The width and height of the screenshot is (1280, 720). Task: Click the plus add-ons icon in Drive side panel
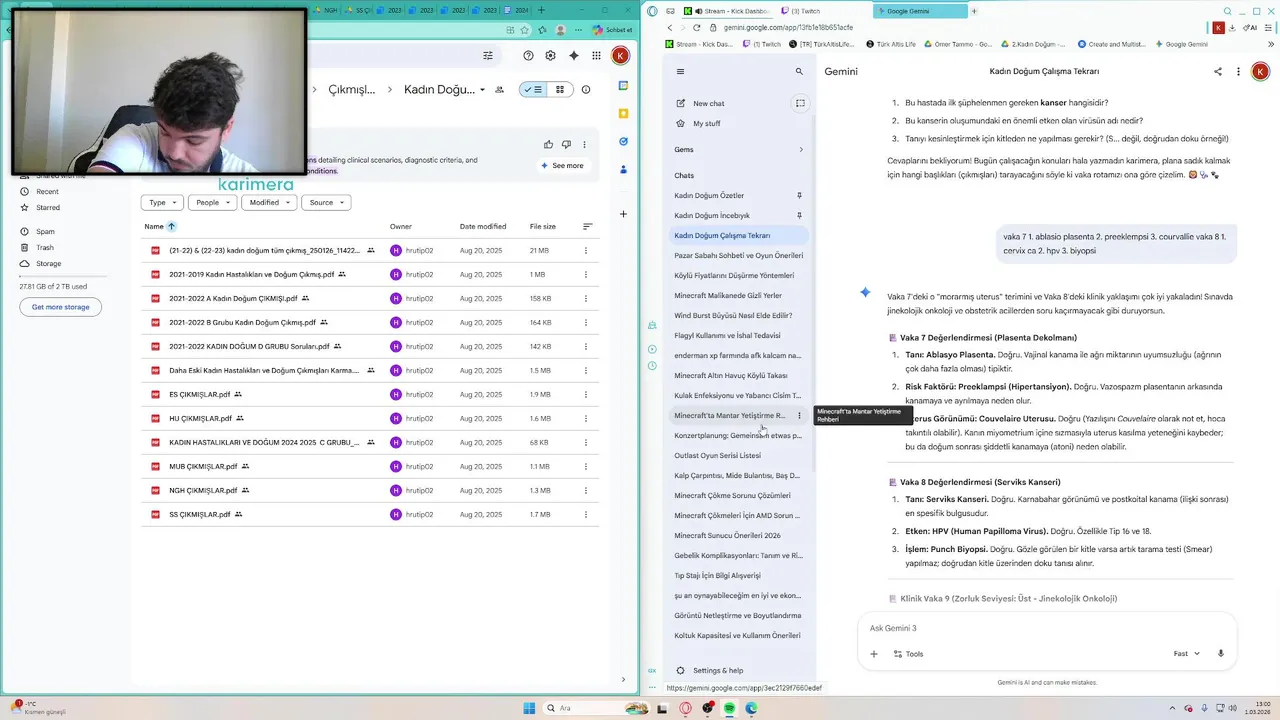(623, 214)
